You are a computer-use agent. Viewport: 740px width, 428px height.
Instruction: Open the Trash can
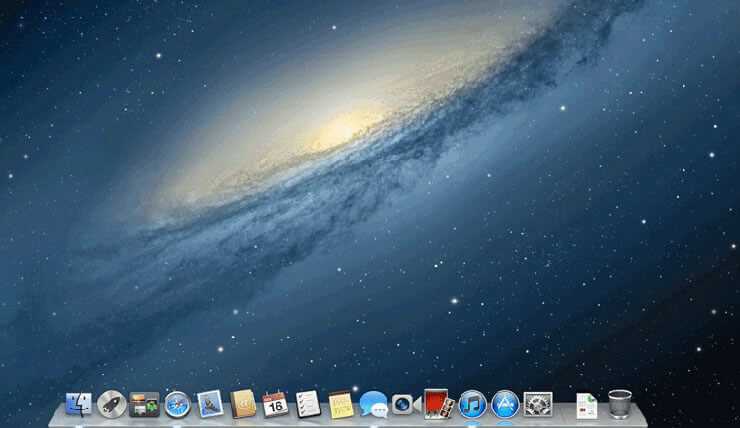pyautogui.click(x=620, y=404)
